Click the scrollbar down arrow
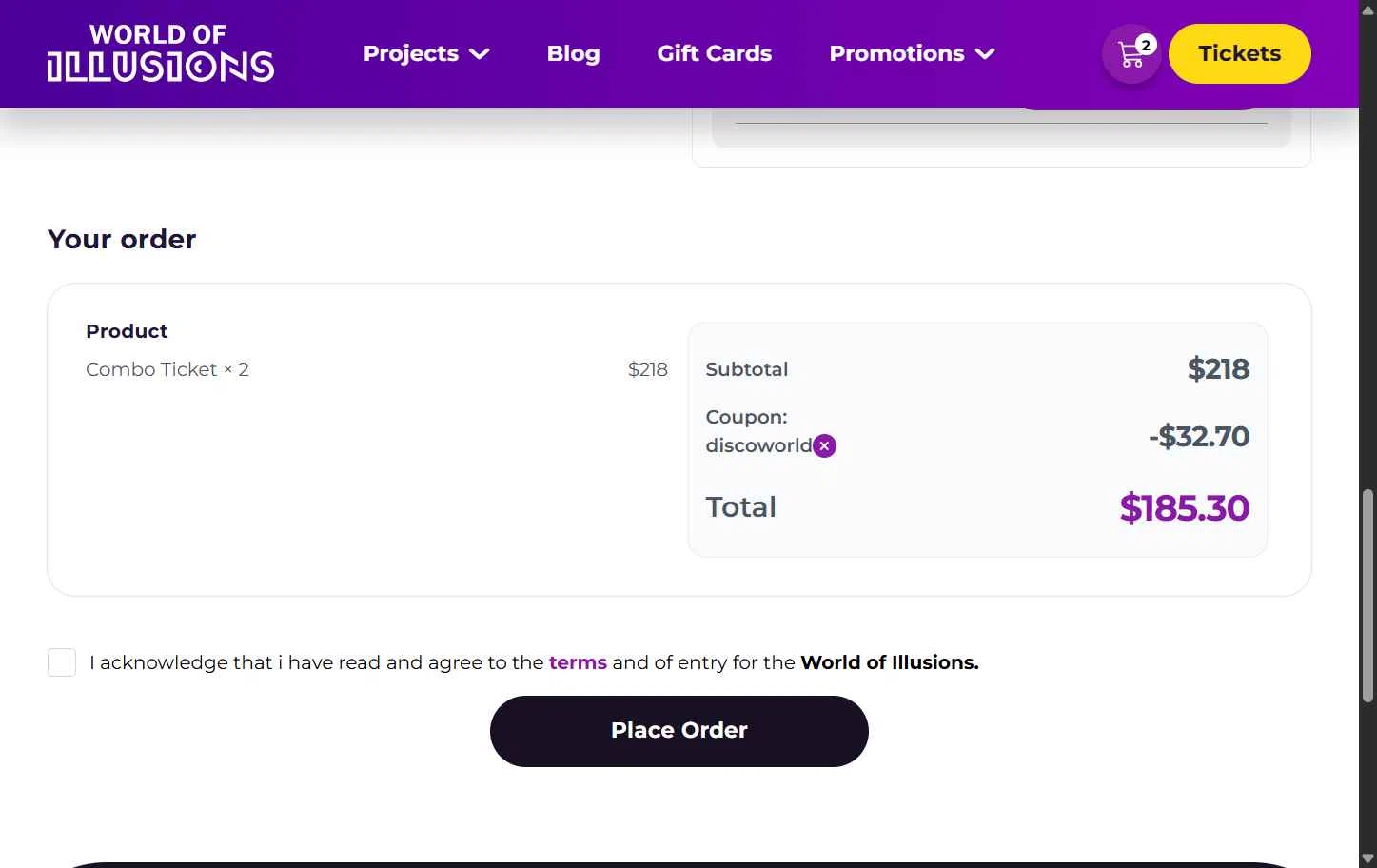Screen dimensions: 1377x868 click(x=1367, y=859)
